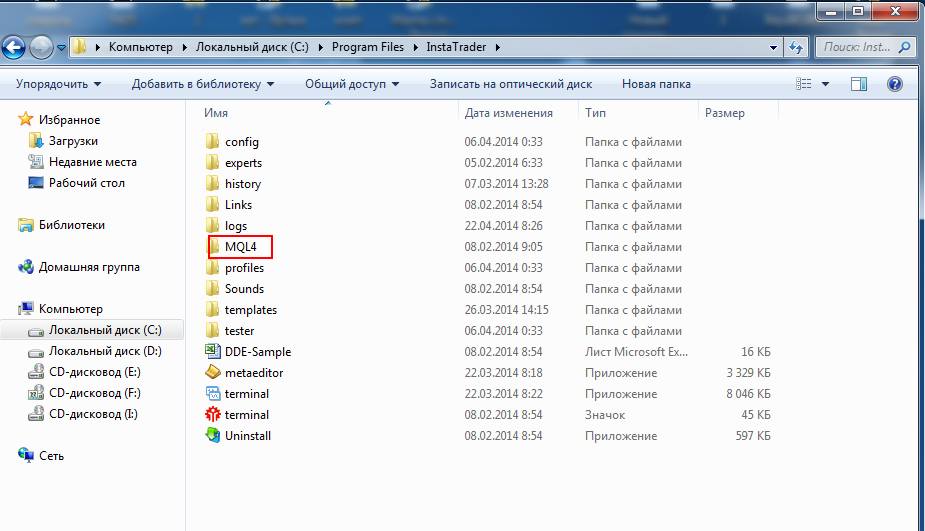The height and width of the screenshot is (531, 925).
Task: Click Лист Microsoft Ex... type cell
Action: point(636,352)
